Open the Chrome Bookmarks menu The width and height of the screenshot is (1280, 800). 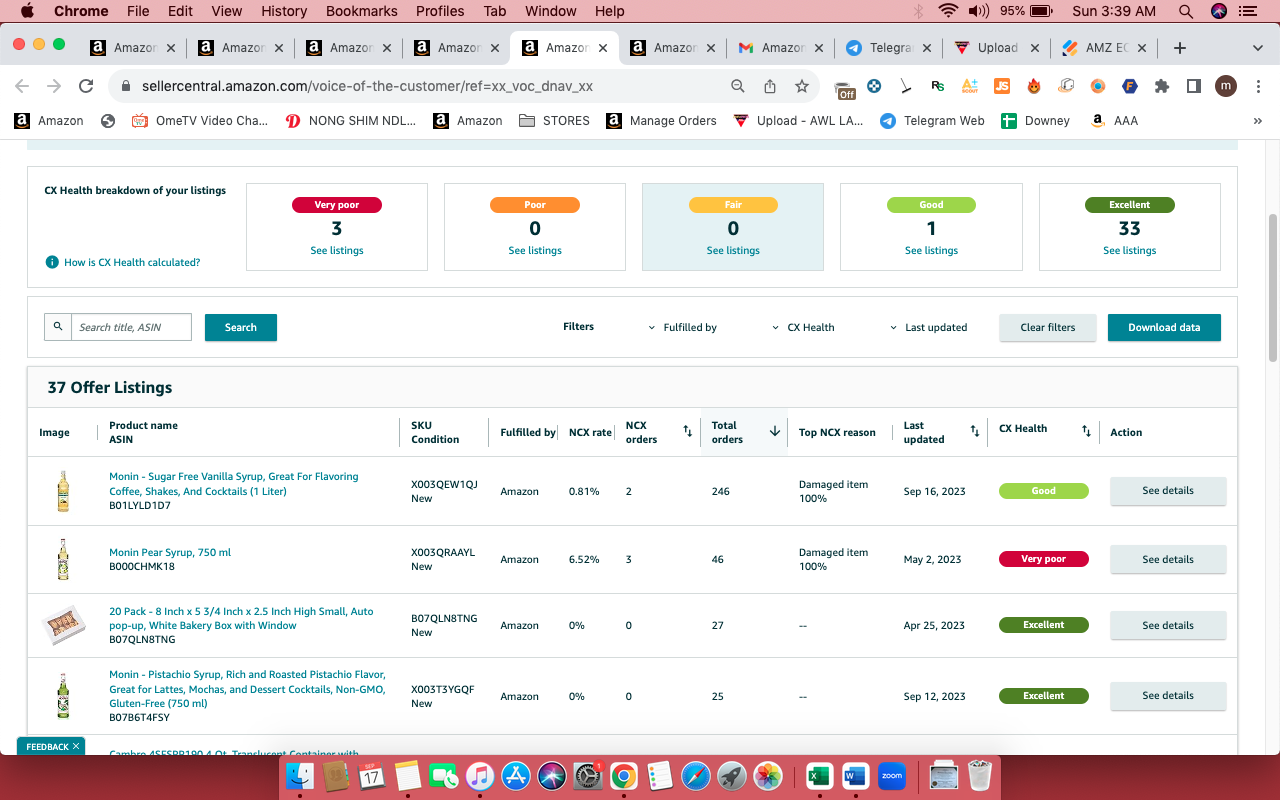point(361,11)
